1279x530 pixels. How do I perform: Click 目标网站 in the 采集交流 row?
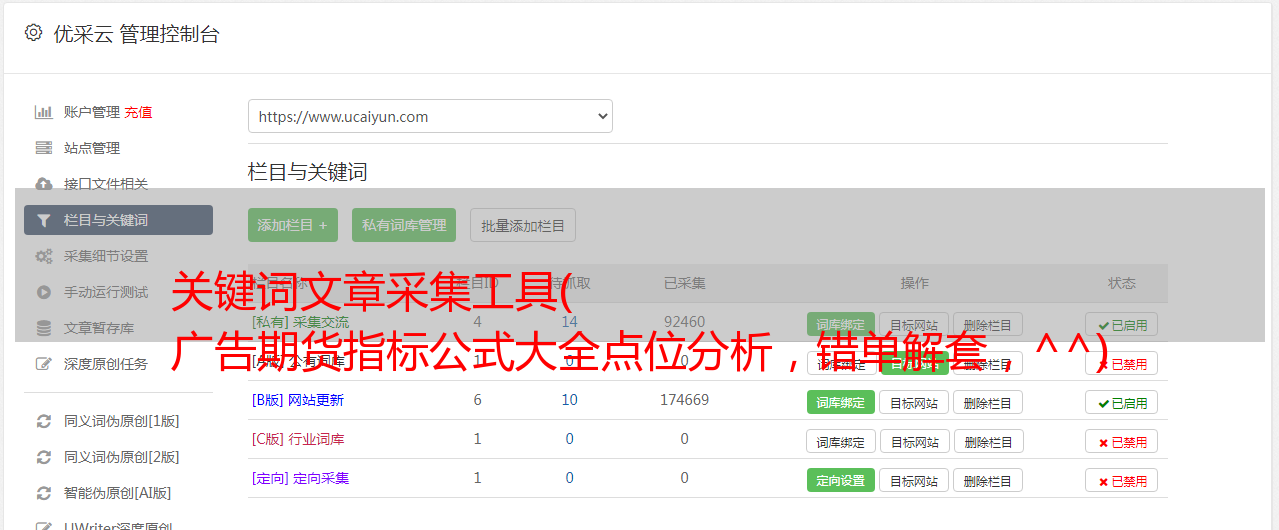point(914,324)
